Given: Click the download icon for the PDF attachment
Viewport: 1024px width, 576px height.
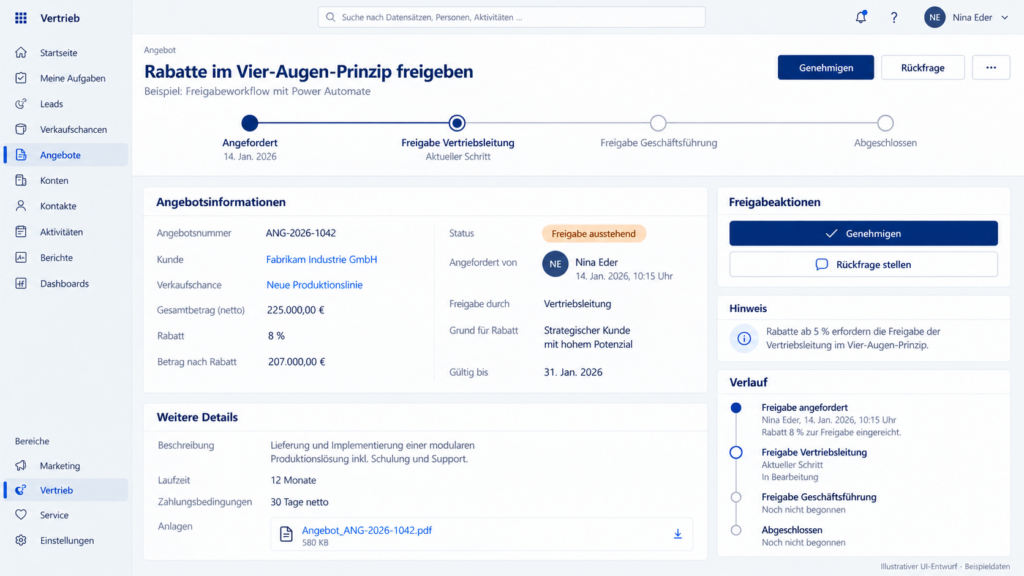Looking at the screenshot, I should [678, 534].
